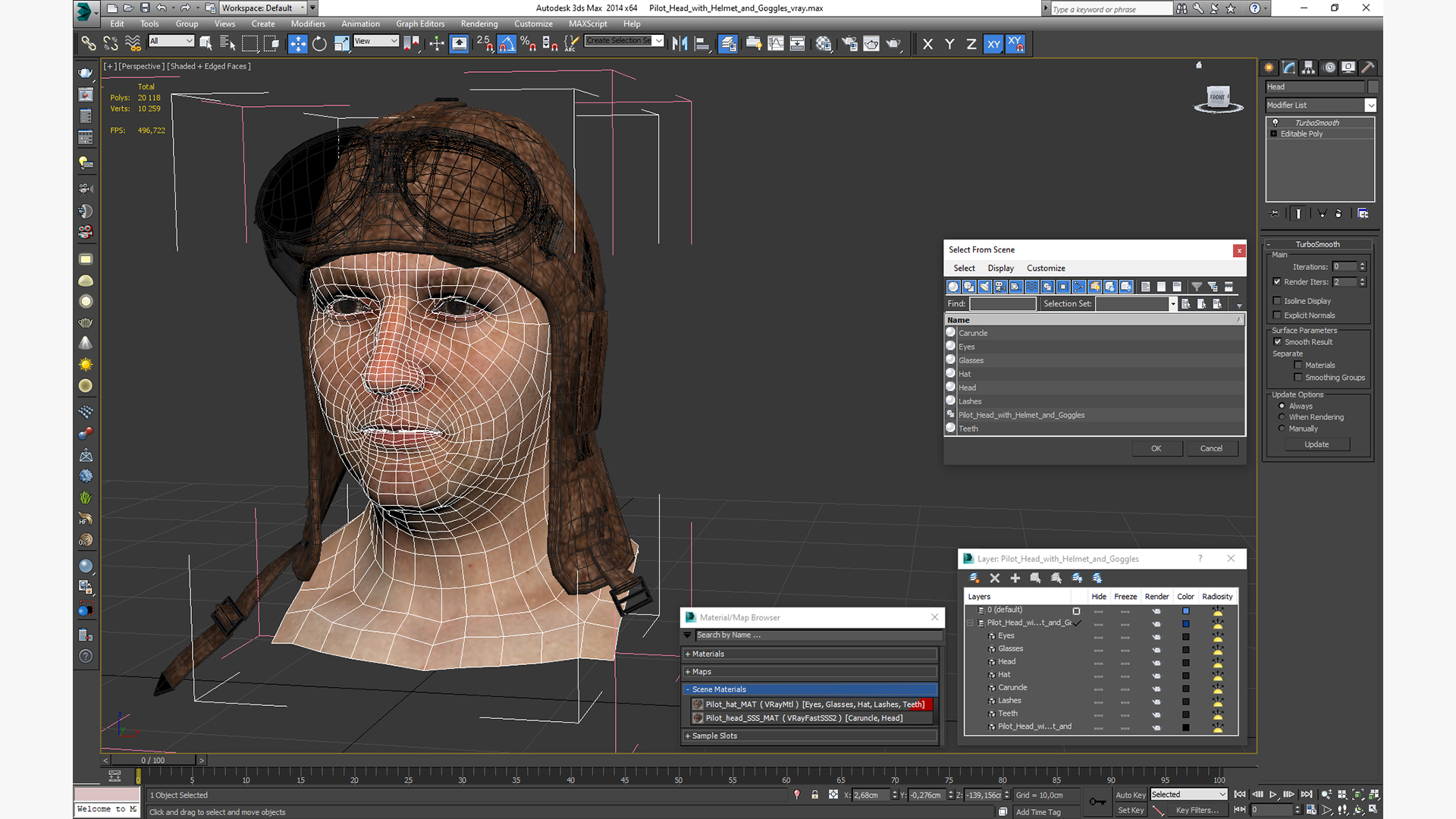The image size is (1456, 819).
Task: Select the Select and Scale tool
Action: (x=342, y=44)
